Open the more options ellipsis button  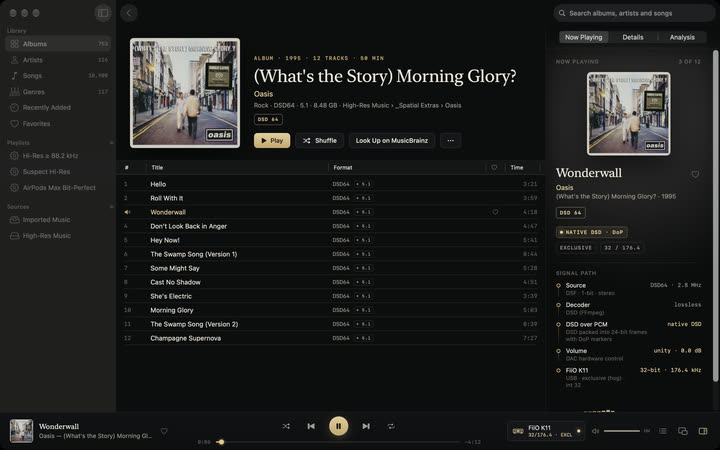[x=450, y=141]
